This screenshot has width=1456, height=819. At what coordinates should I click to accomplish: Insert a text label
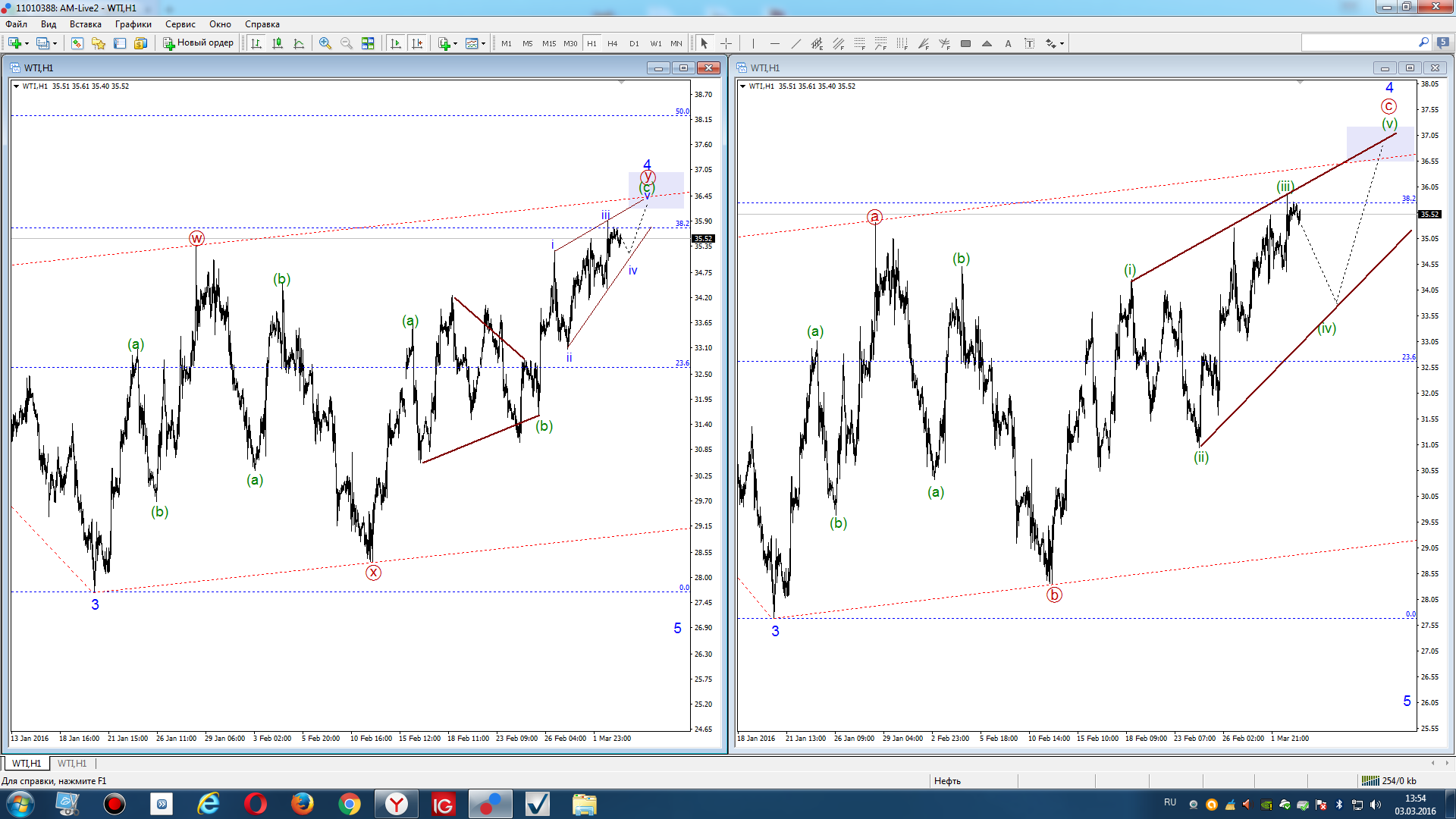1029,43
